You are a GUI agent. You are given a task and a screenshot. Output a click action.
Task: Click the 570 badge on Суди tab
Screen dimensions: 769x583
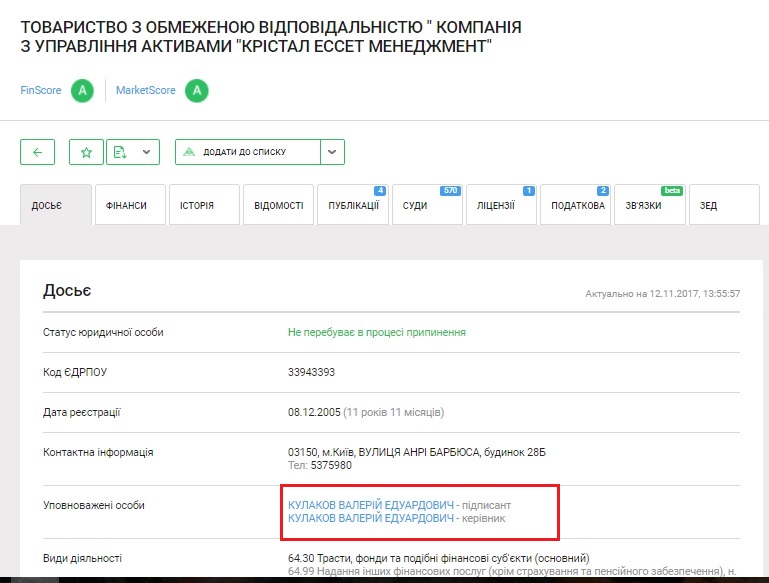coord(449,190)
